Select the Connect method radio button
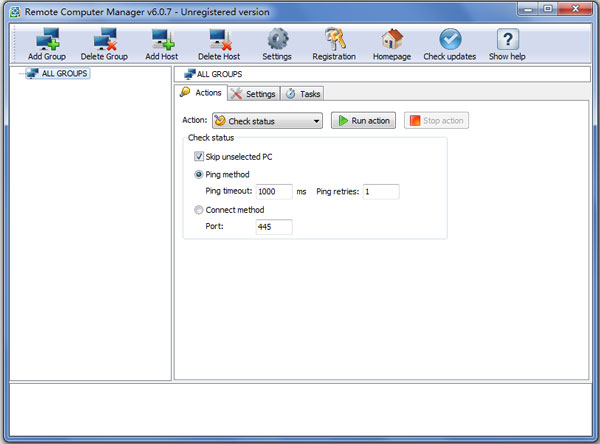The image size is (600, 444). pos(198,210)
